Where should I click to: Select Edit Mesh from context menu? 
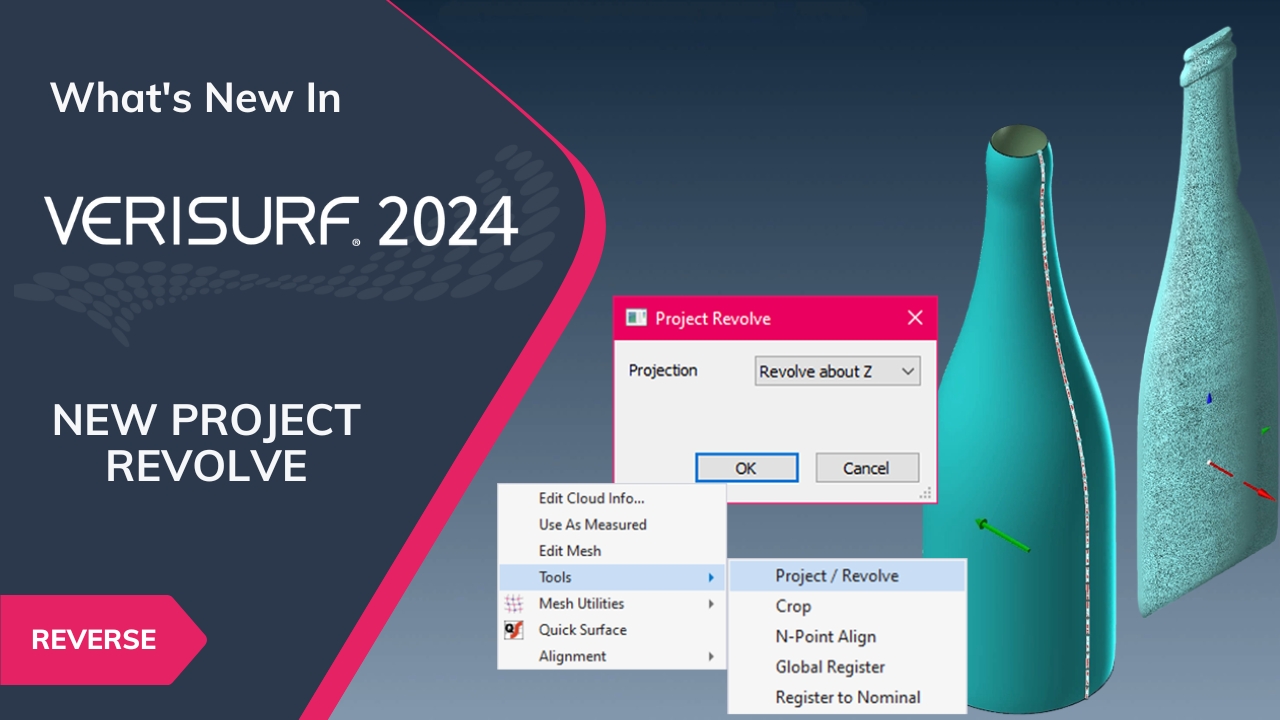(x=611, y=550)
